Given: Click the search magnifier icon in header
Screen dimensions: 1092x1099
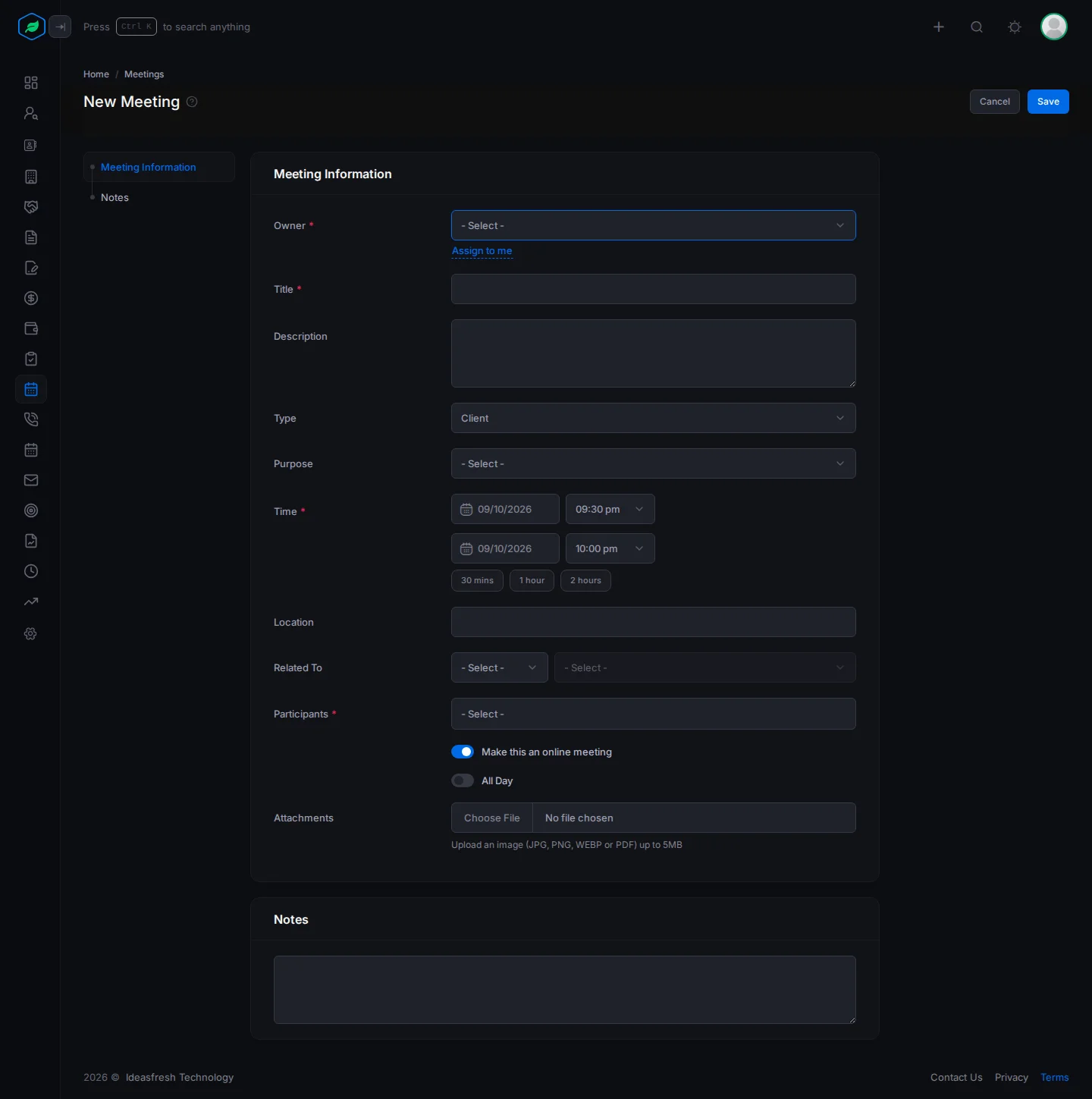Looking at the screenshot, I should pyautogui.click(x=977, y=27).
